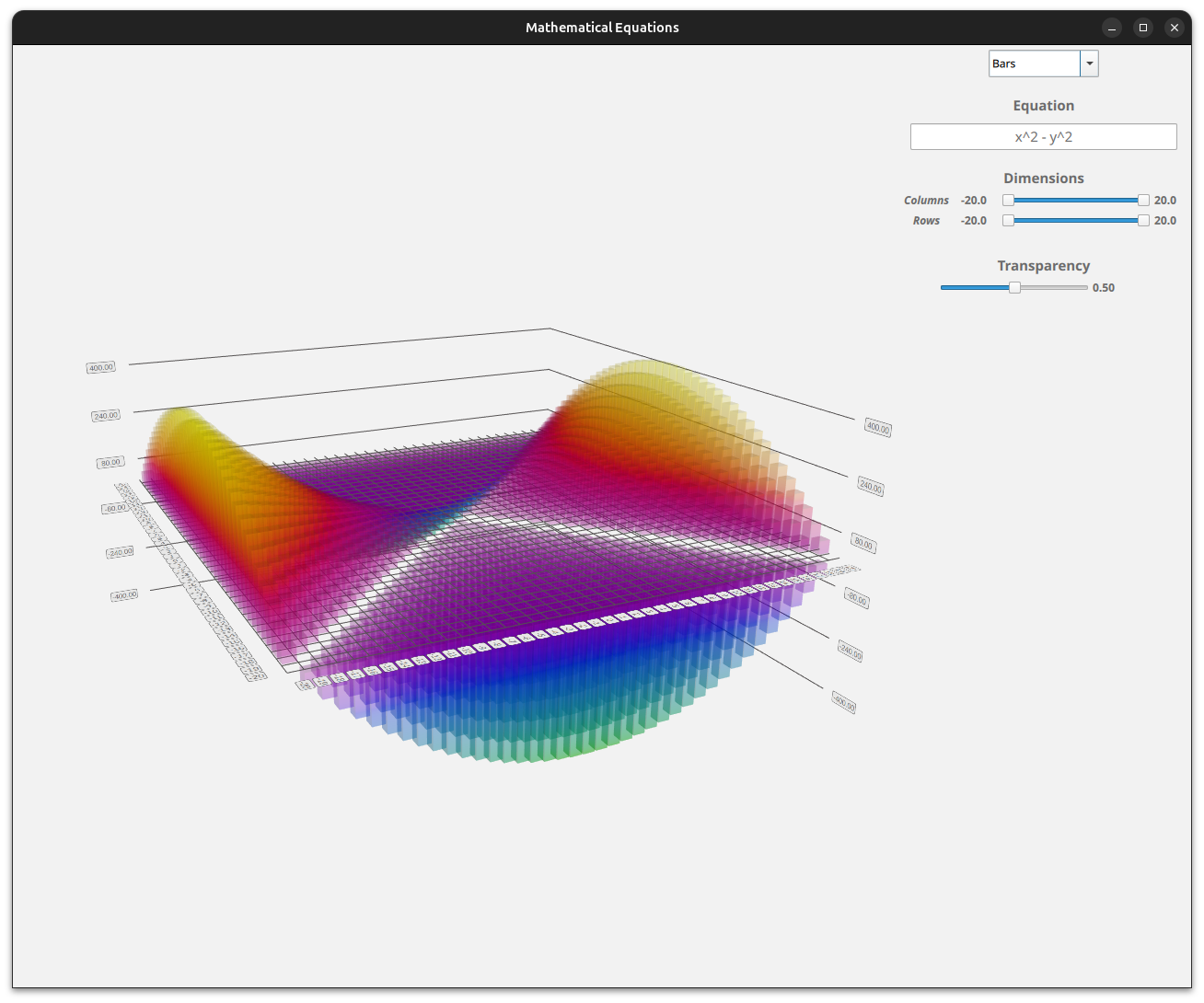1204x1003 pixels.
Task: Close the Mathematical Equations window
Action: tap(1175, 28)
